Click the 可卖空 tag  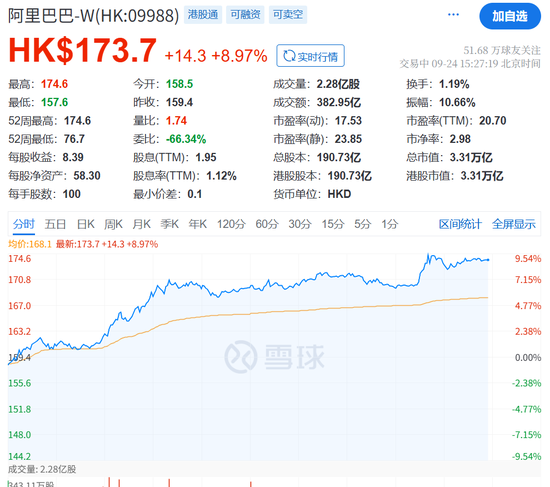click(x=288, y=14)
